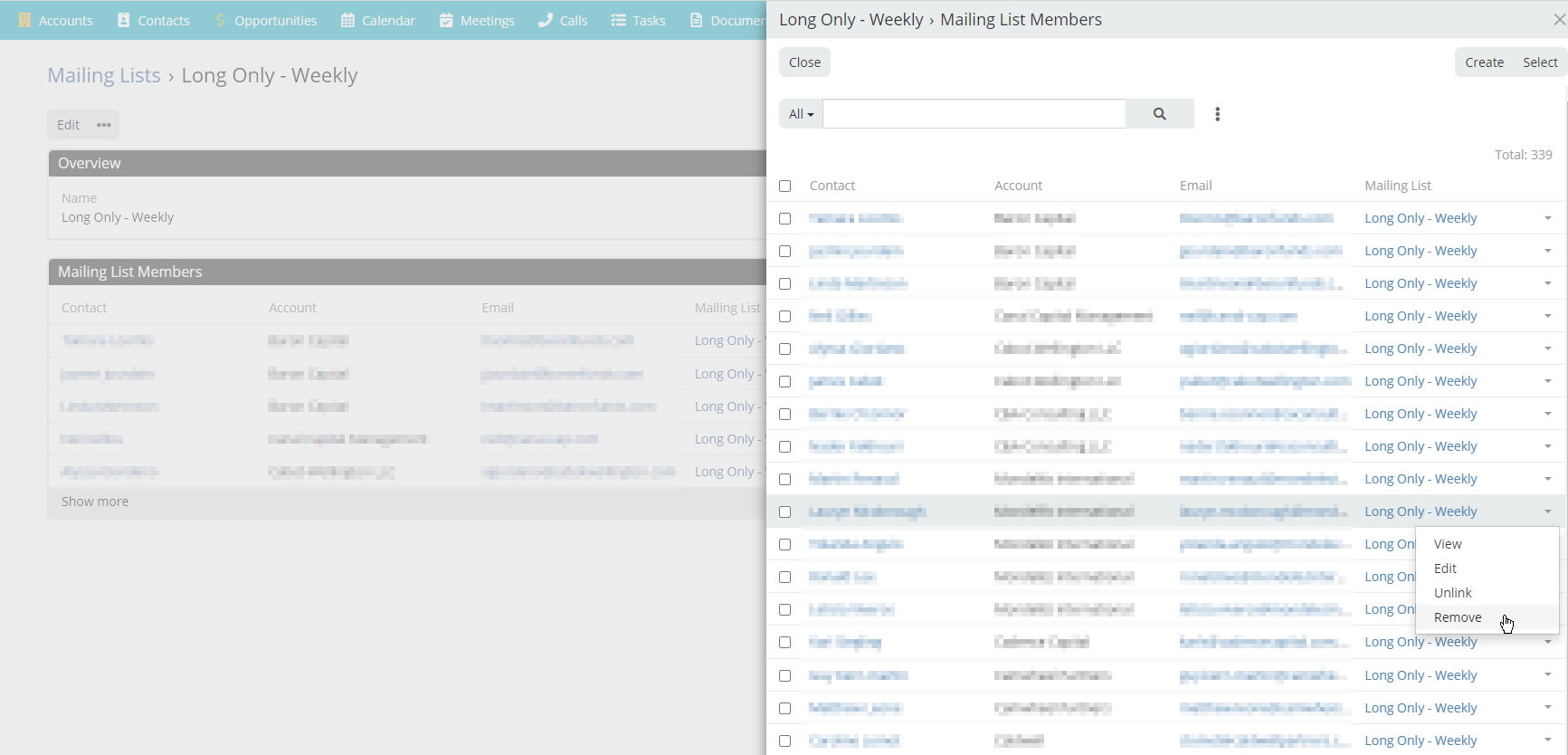The height and width of the screenshot is (755, 1568).
Task: Open row actions caret for first member
Action: coord(1547,218)
